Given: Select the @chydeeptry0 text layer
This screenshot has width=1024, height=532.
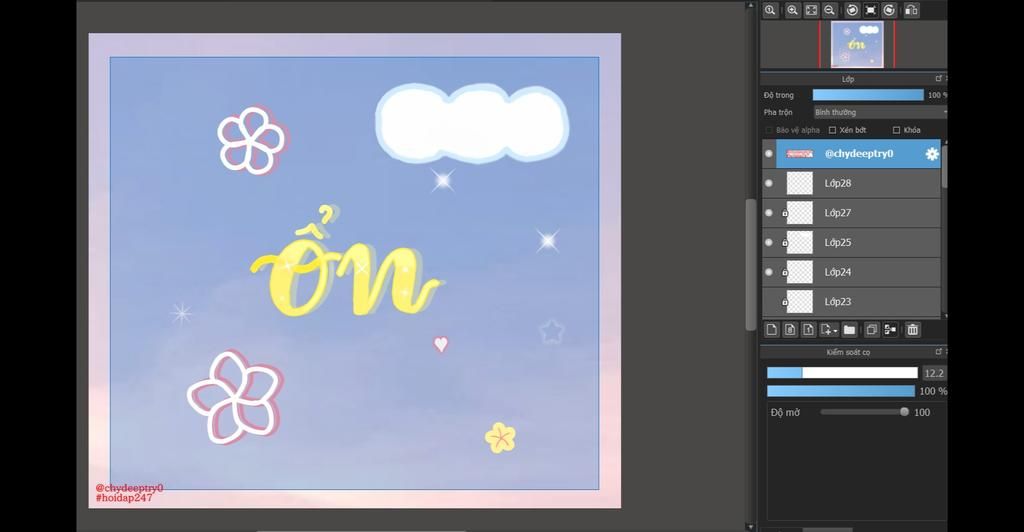Looking at the screenshot, I should [858, 154].
